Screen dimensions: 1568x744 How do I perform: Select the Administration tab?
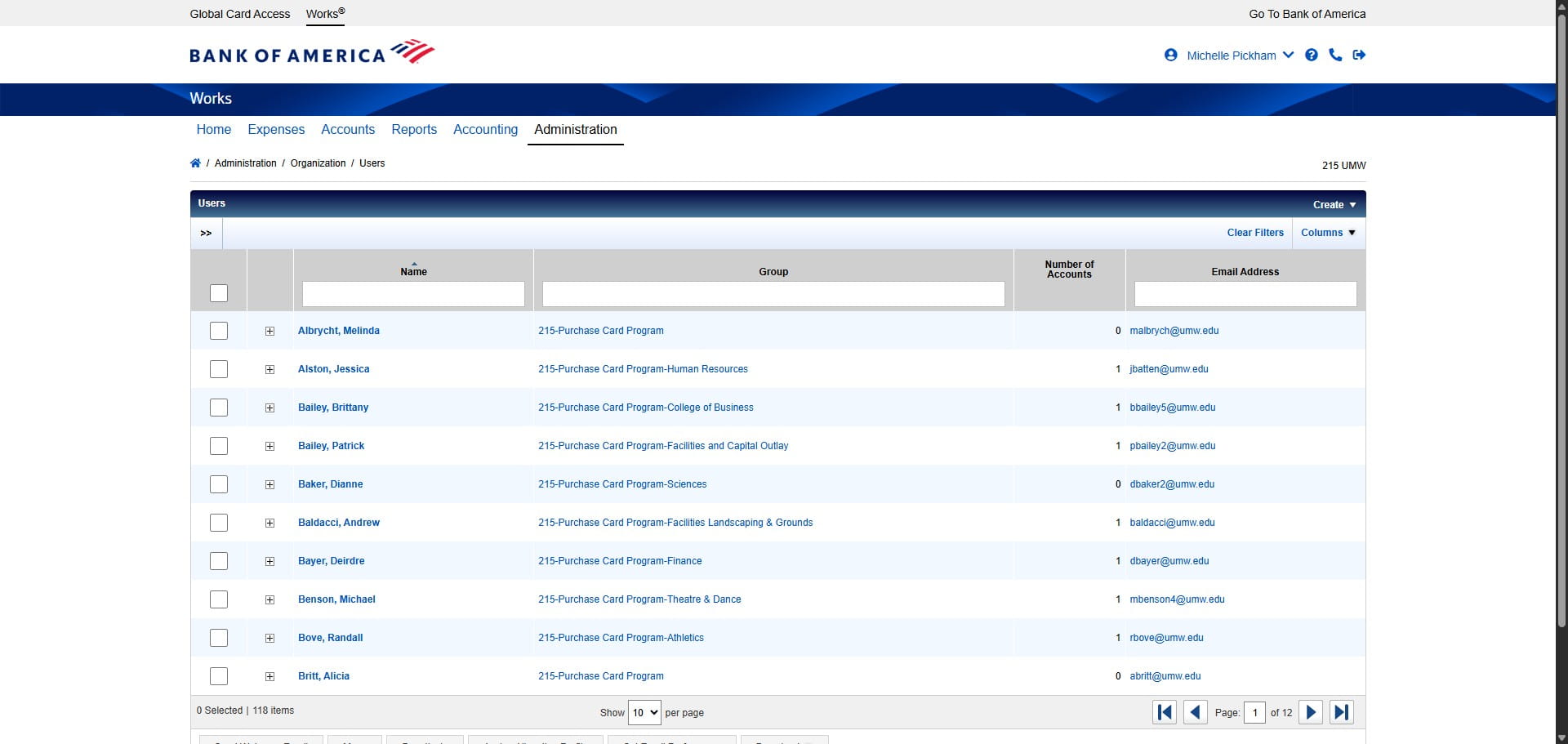tap(576, 130)
